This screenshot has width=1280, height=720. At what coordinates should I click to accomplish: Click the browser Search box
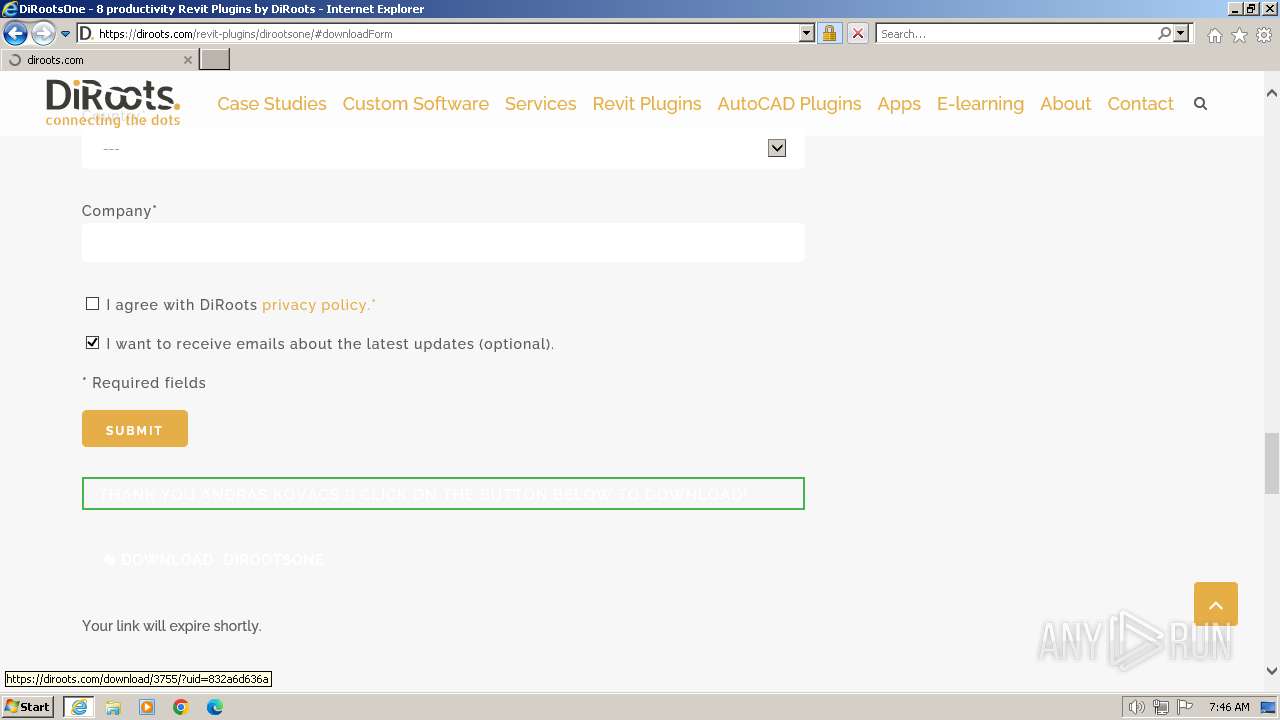click(x=1016, y=33)
